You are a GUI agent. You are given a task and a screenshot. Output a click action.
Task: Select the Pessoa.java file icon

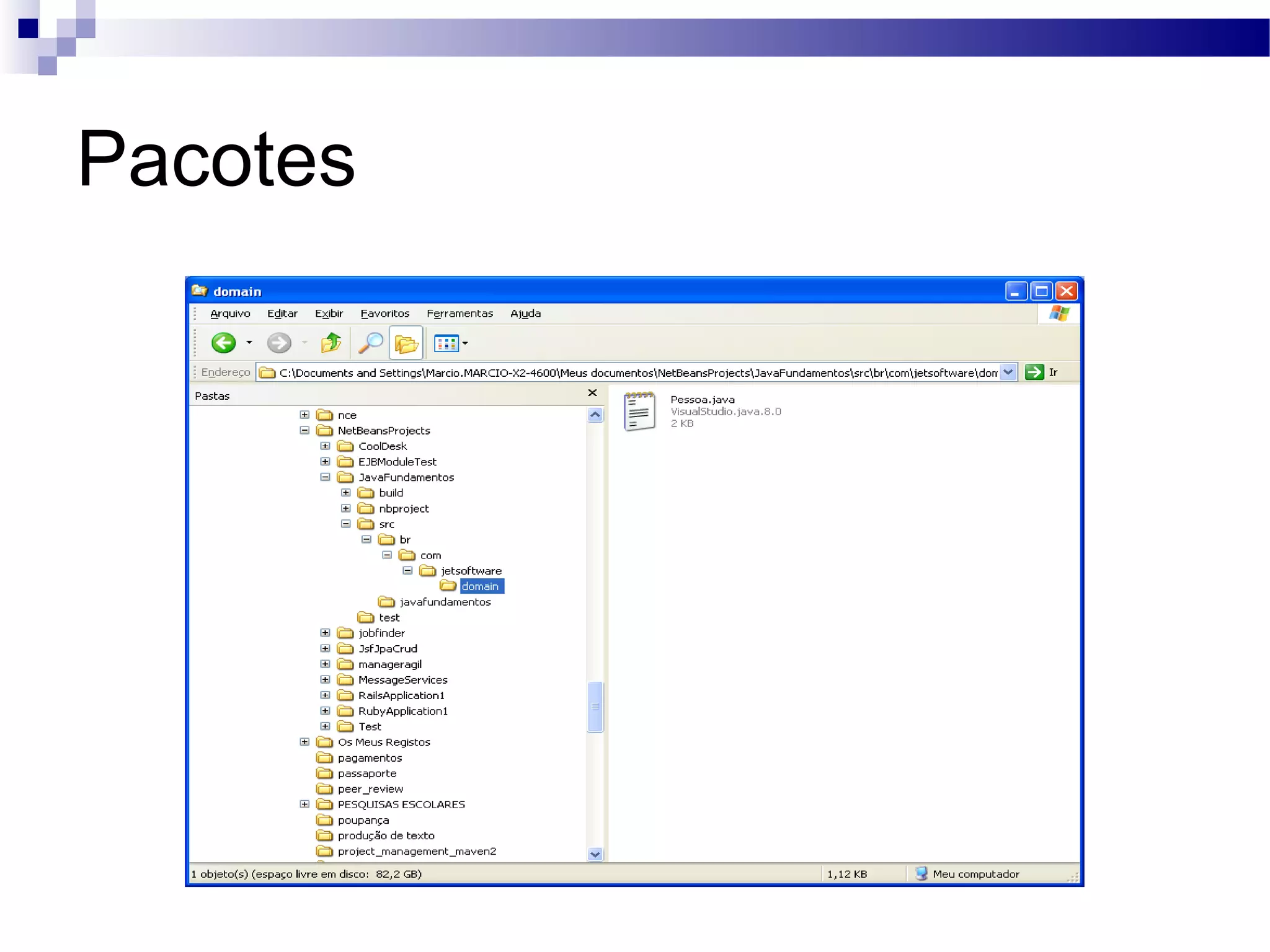coord(639,412)
